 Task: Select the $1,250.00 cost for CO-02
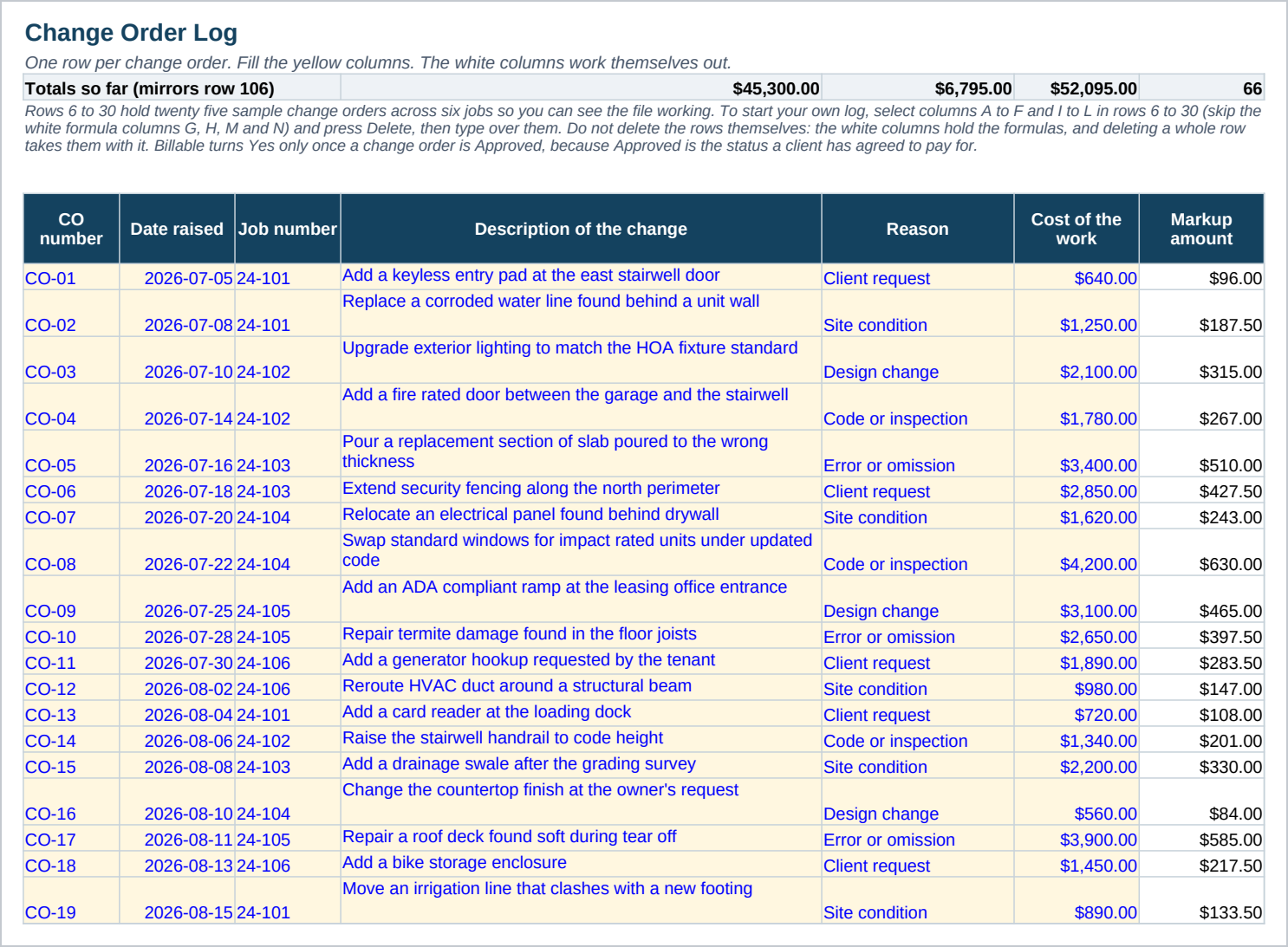coord(1077,314)
